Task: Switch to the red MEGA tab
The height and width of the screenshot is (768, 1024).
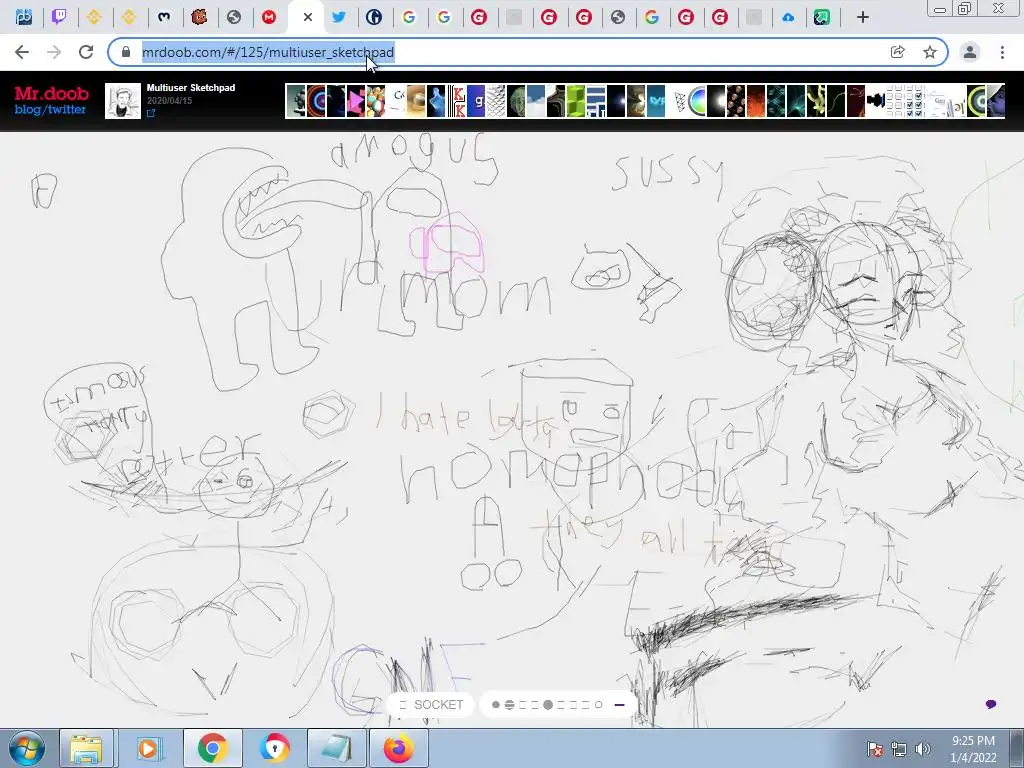Action: 269,17
